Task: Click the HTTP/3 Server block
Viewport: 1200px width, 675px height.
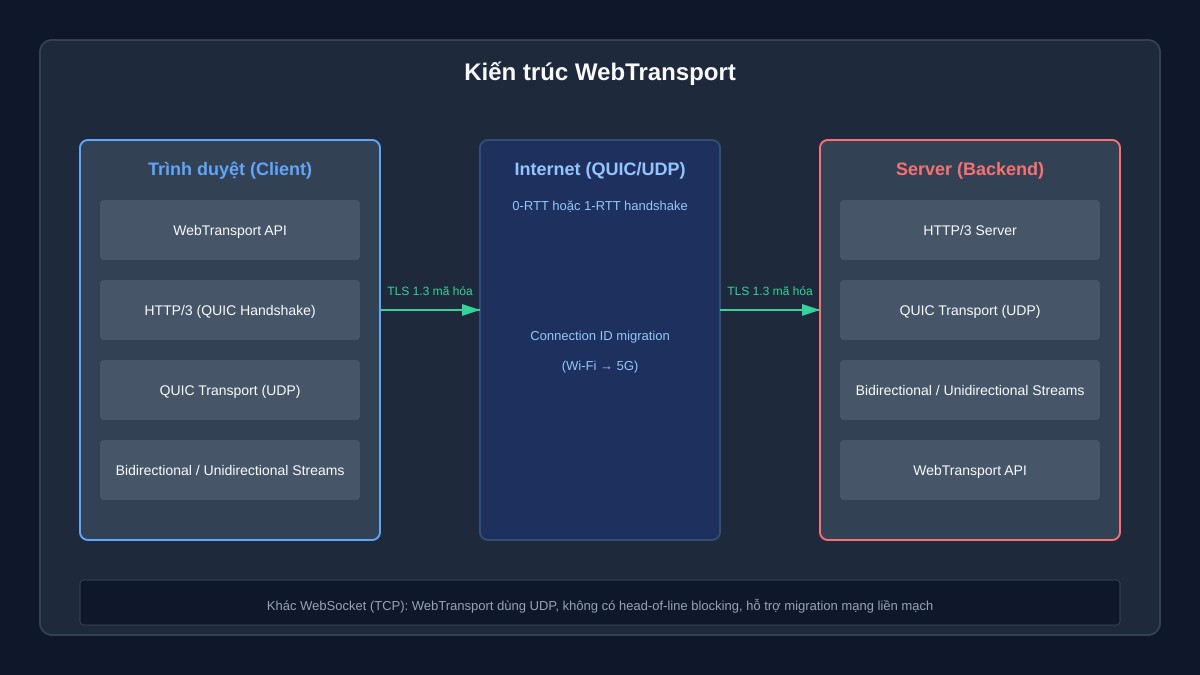Action: [970, 230]
